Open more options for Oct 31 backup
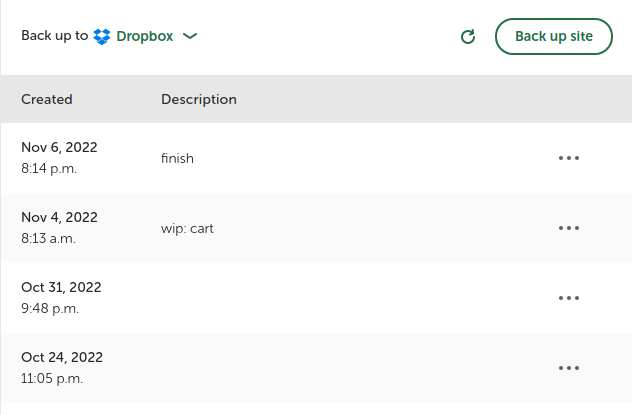632x415 pixels. pyautogui.click(x=569, y=298)
